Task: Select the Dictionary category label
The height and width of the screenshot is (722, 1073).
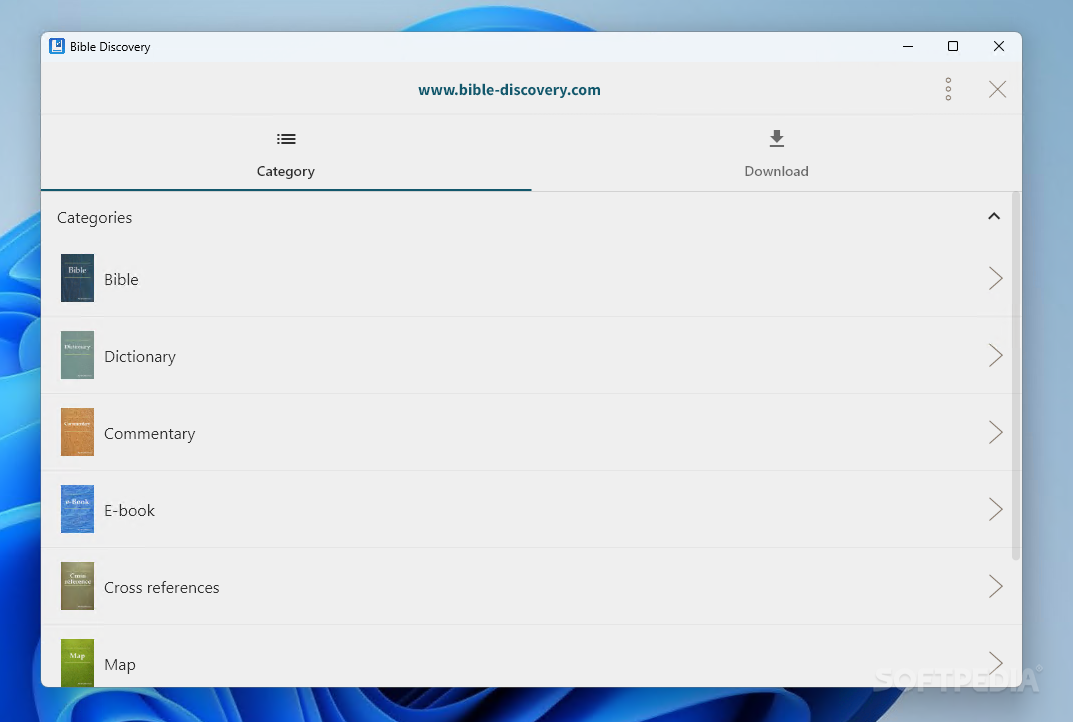Action: (140, 357)
